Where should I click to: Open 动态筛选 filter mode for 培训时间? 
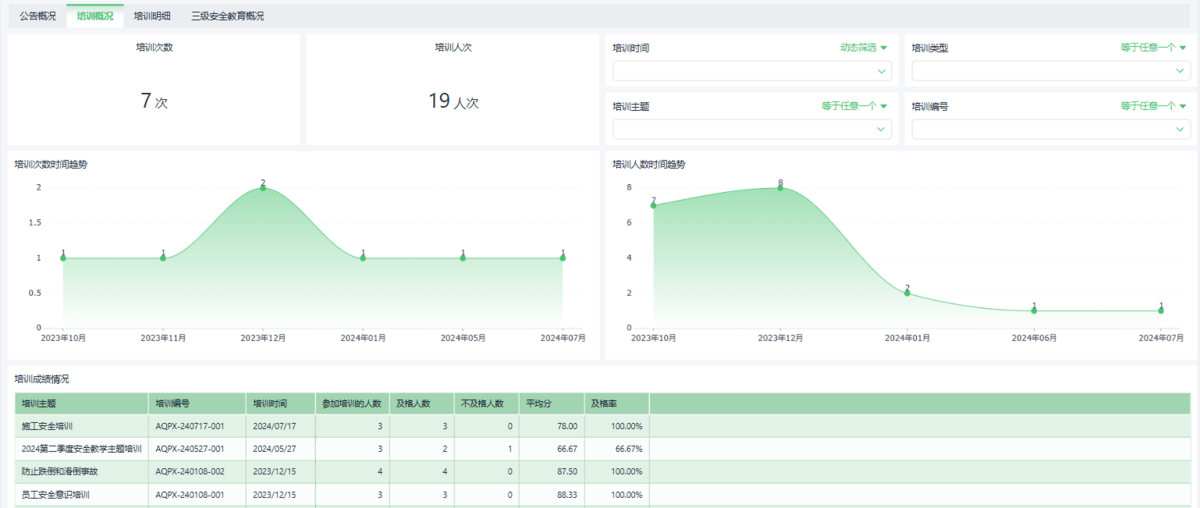pos(863,47)
